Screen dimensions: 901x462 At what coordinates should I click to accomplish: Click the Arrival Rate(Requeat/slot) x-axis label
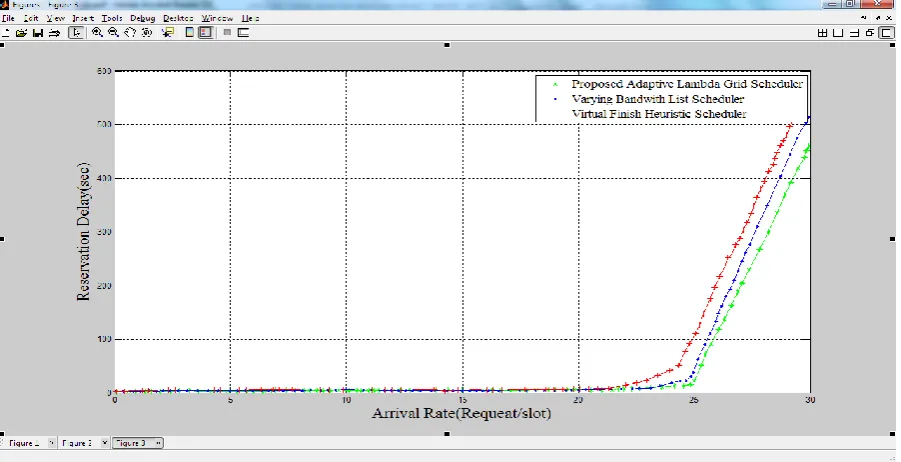pos(461,413)
